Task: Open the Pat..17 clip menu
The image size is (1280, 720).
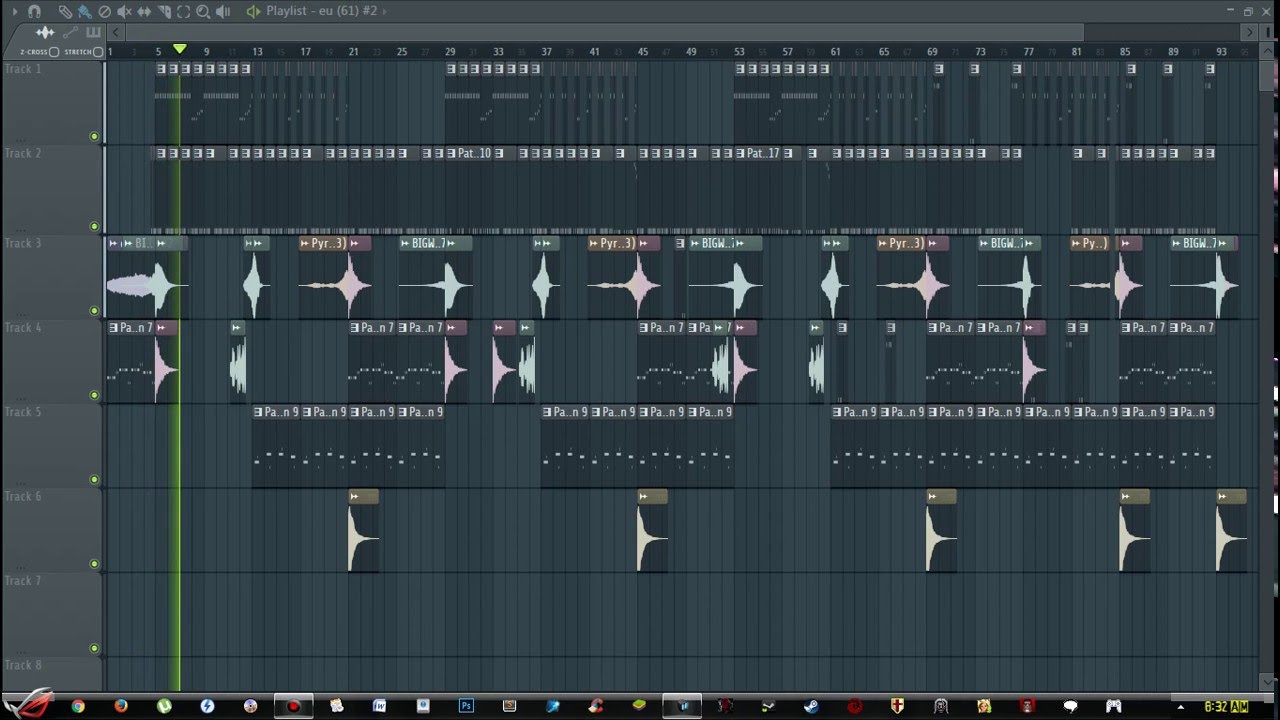Action: tap(741, 153)
